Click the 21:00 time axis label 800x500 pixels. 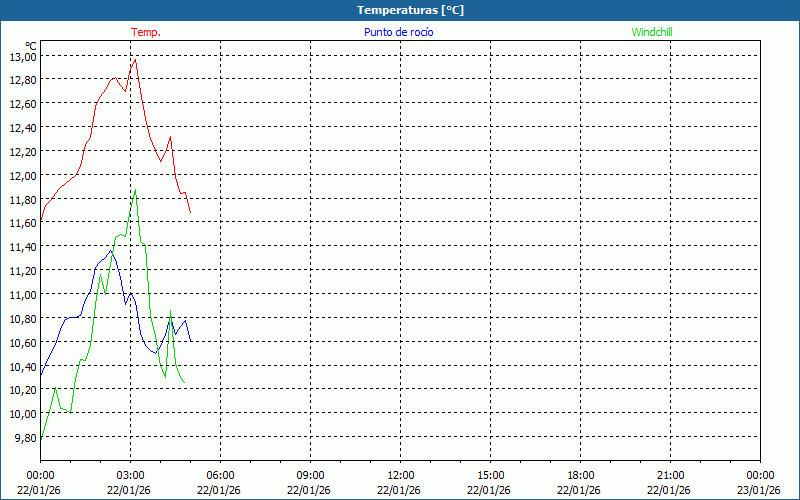670,475
